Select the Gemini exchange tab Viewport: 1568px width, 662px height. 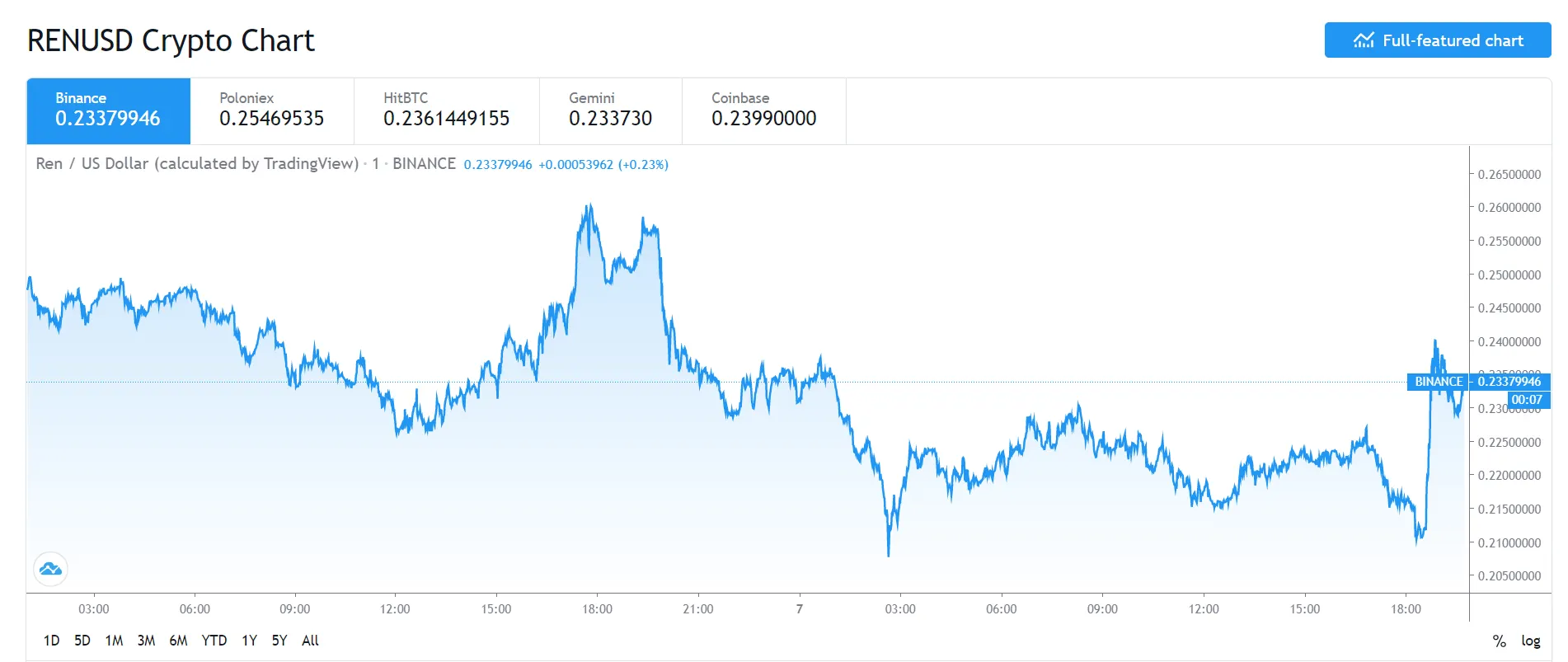pyautogui.click(x=610, y=110)
